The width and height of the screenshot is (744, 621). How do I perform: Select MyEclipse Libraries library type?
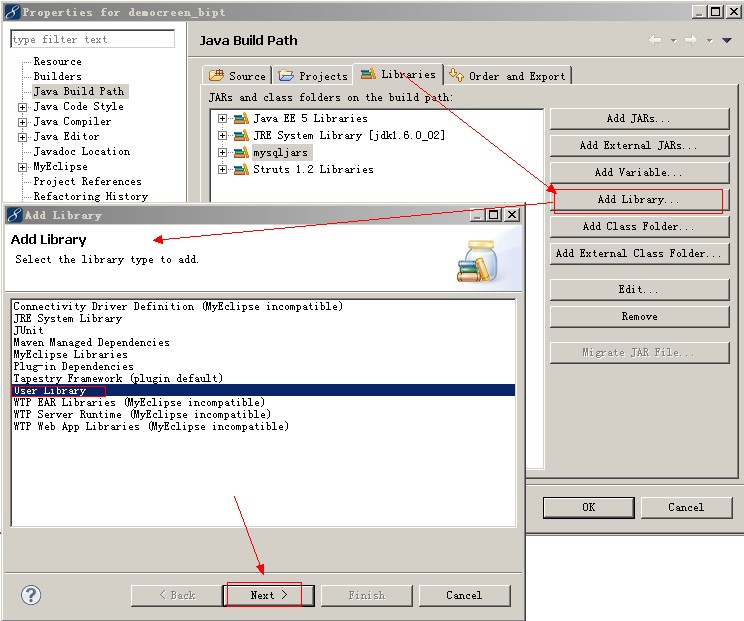tap(263, 354)
